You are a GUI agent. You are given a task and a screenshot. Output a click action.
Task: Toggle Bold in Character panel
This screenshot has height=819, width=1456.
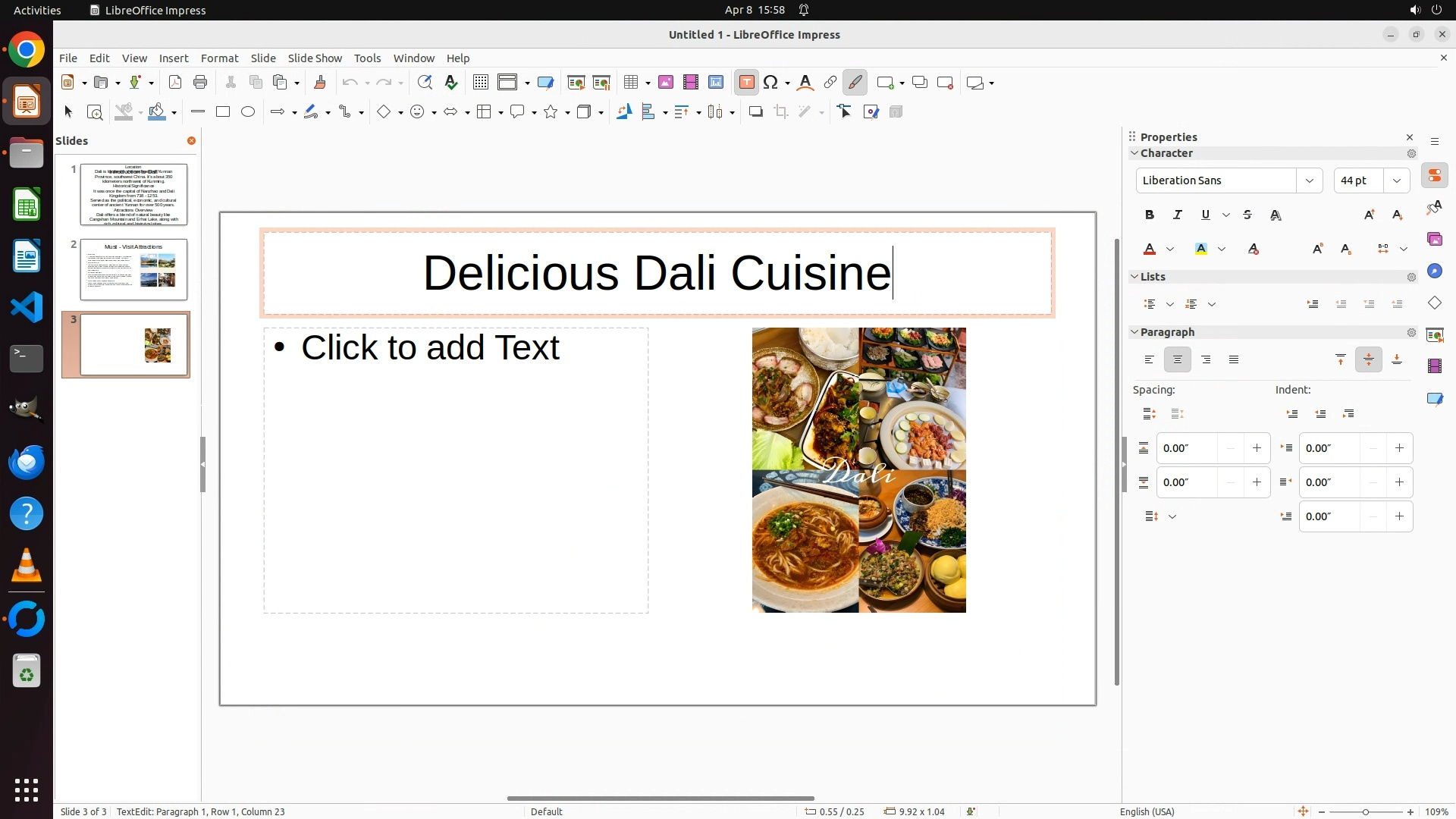[x=1150, y=215]
